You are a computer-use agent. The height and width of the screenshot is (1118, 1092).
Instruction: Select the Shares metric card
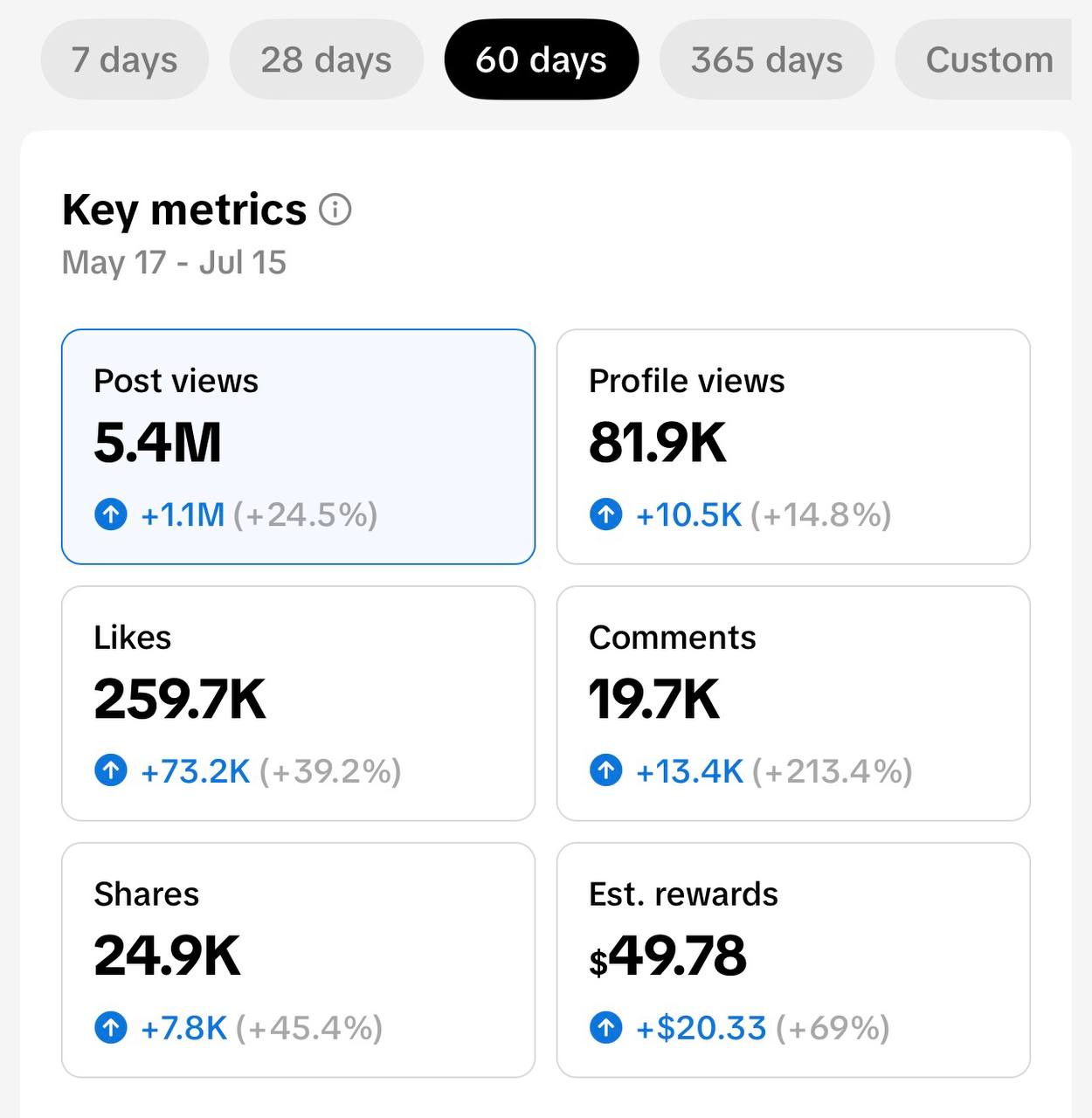pyautogui.click(x=298, y=960)
